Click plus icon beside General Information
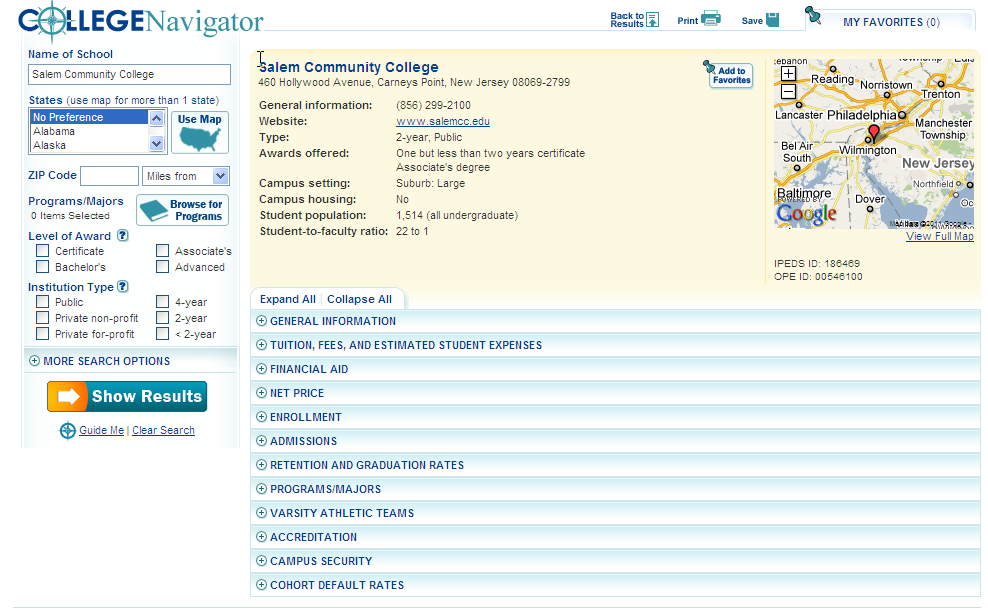This screenshot has width=988, height=610. tap(261, 321)
